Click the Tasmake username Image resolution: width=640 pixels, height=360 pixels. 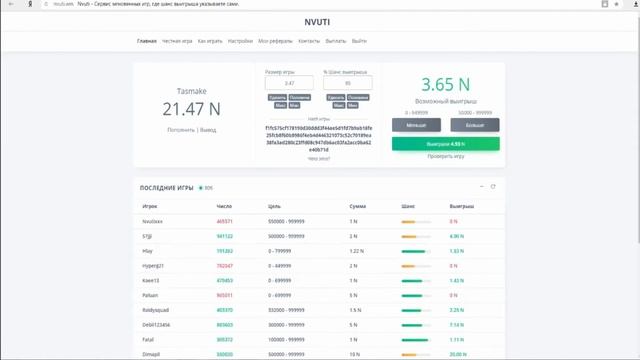click(191, 91)
